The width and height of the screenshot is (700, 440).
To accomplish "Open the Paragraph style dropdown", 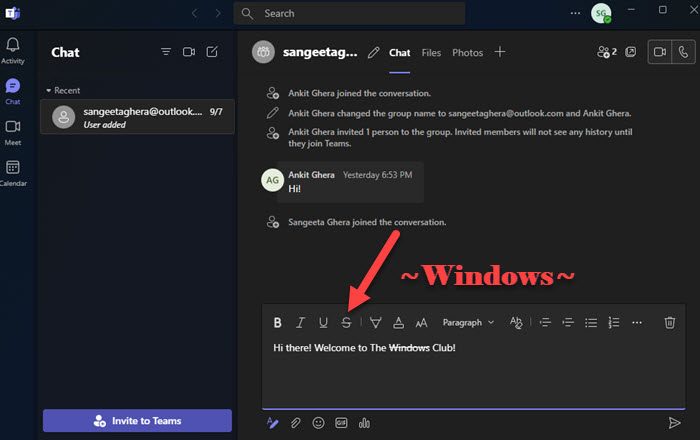I will tap(468, 322).
